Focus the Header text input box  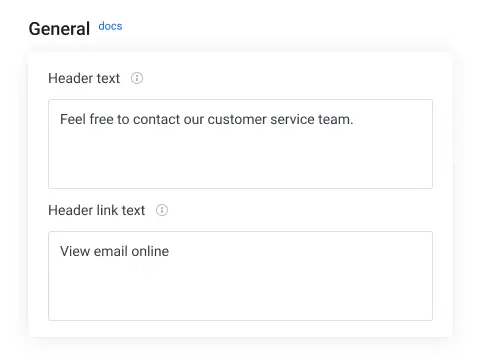[240, 144]
